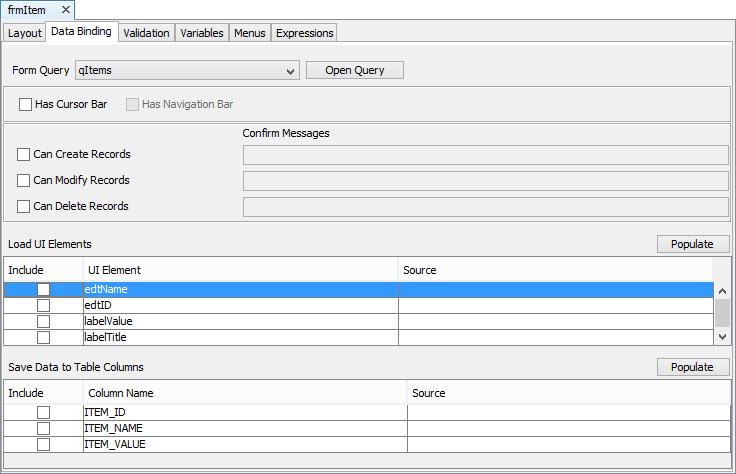The image size is (736, 474).
Task: Enable Can Delete Records
Action: click(24, 207)
